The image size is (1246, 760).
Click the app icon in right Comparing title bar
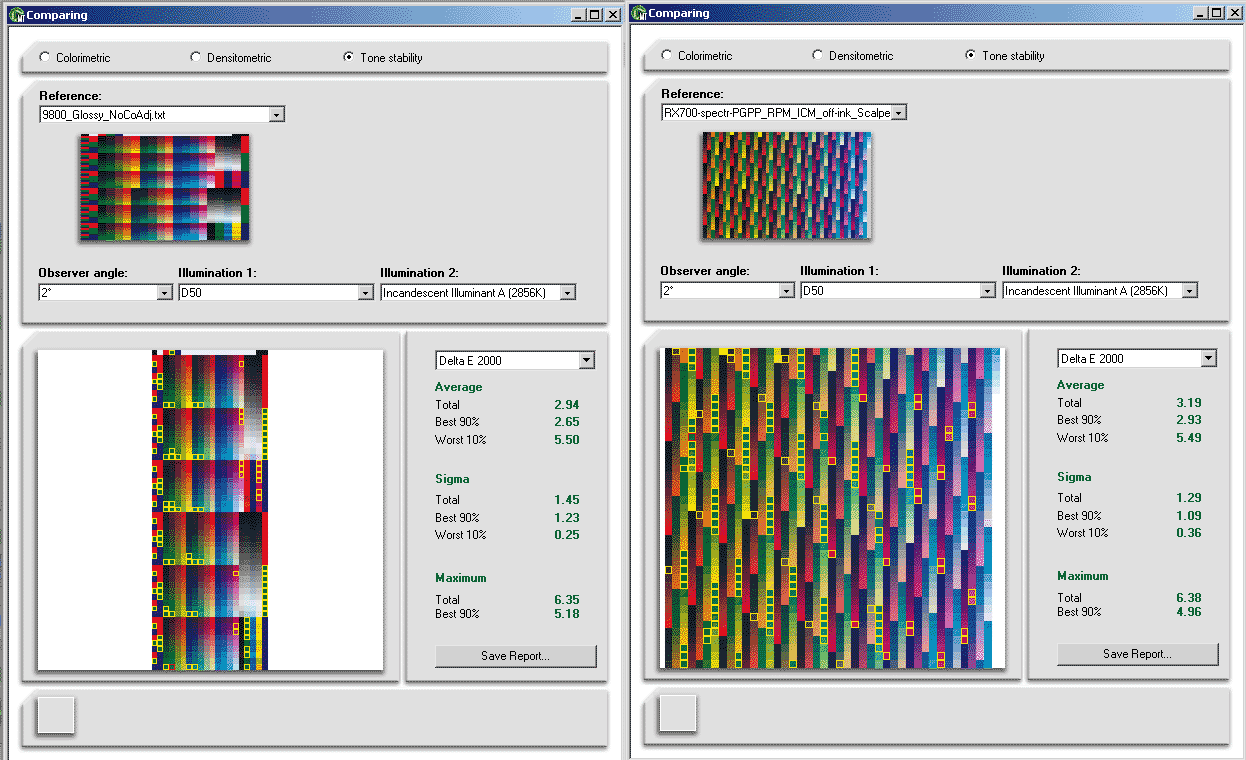pos(638,13)
